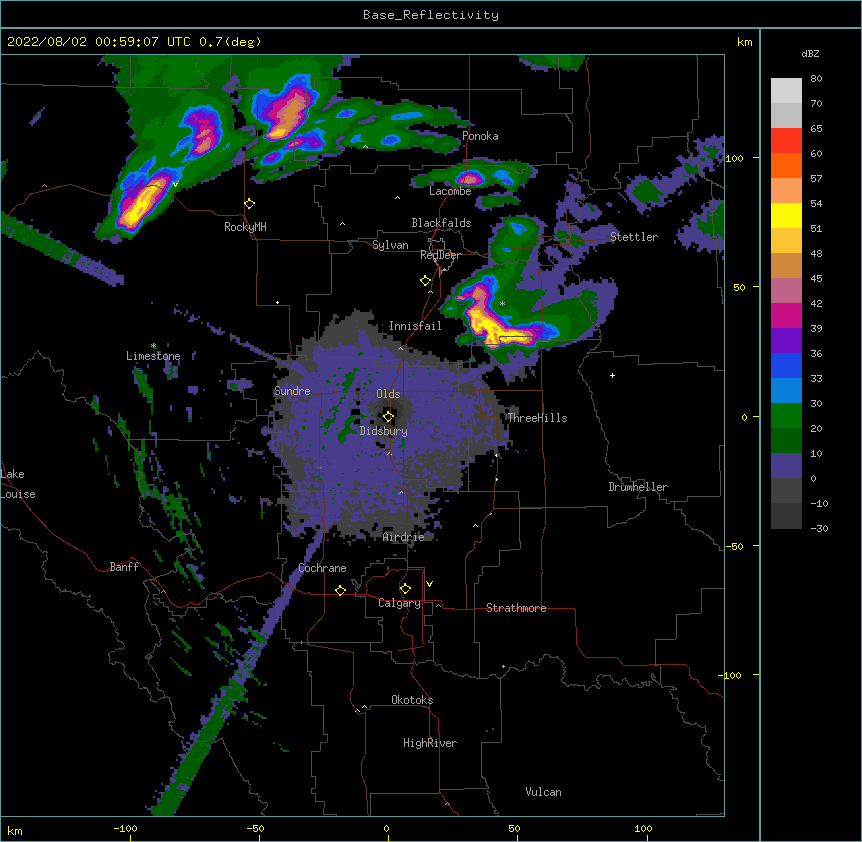Select the 42 dBZ magenta legend swatch
This screenshot has height=842, width=862.
(x=786, y=315)
